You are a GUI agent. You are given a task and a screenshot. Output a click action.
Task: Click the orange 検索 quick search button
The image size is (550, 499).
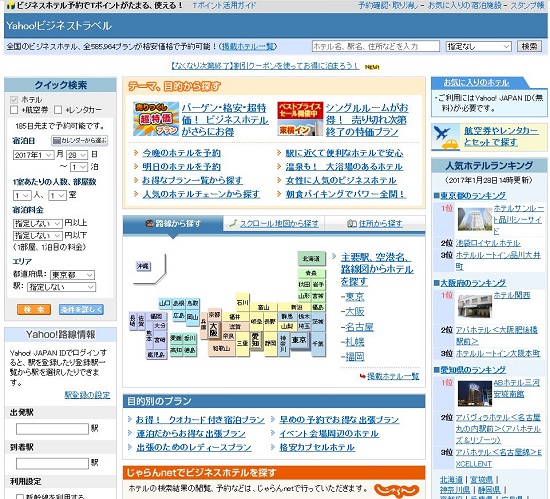[34, 309]
